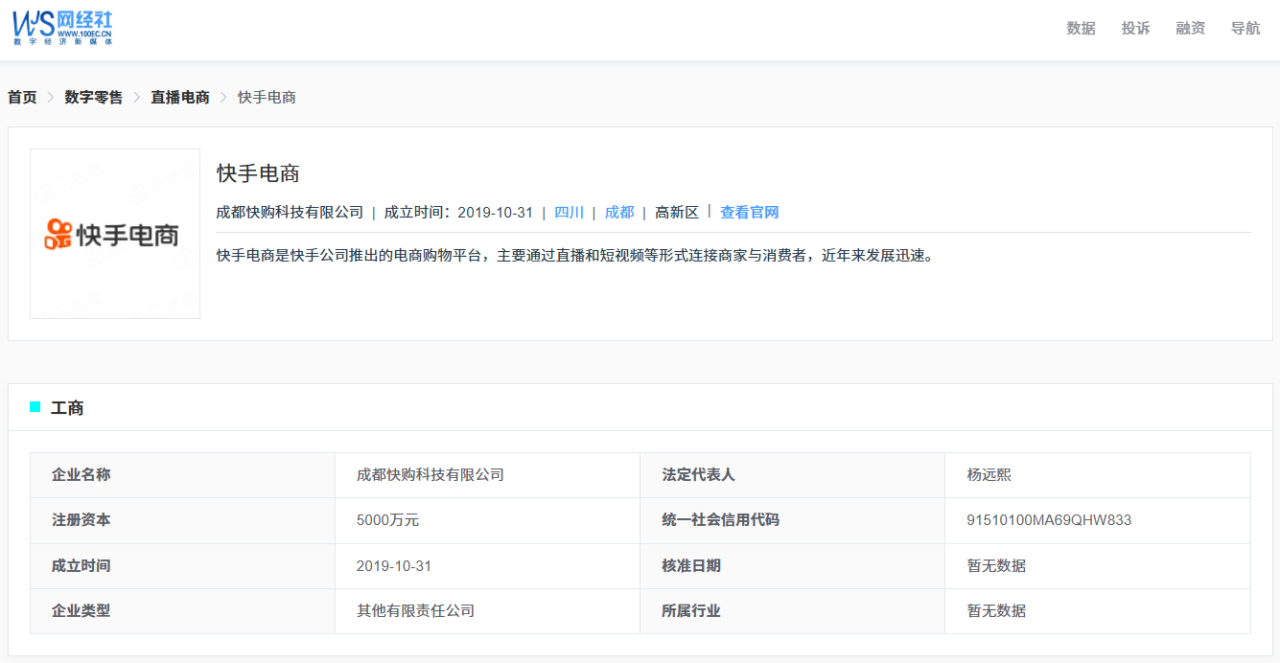Open the 四川 region link
The height and width of the screenshot is (663, 1280).
[569, 212]
